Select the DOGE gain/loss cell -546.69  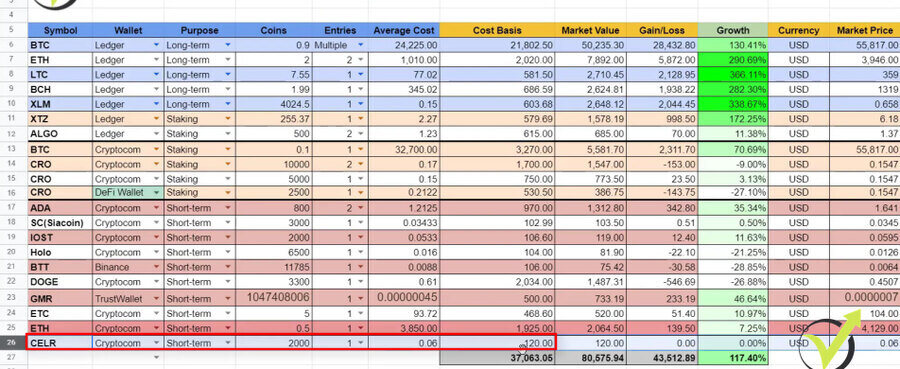pos(662,282)
